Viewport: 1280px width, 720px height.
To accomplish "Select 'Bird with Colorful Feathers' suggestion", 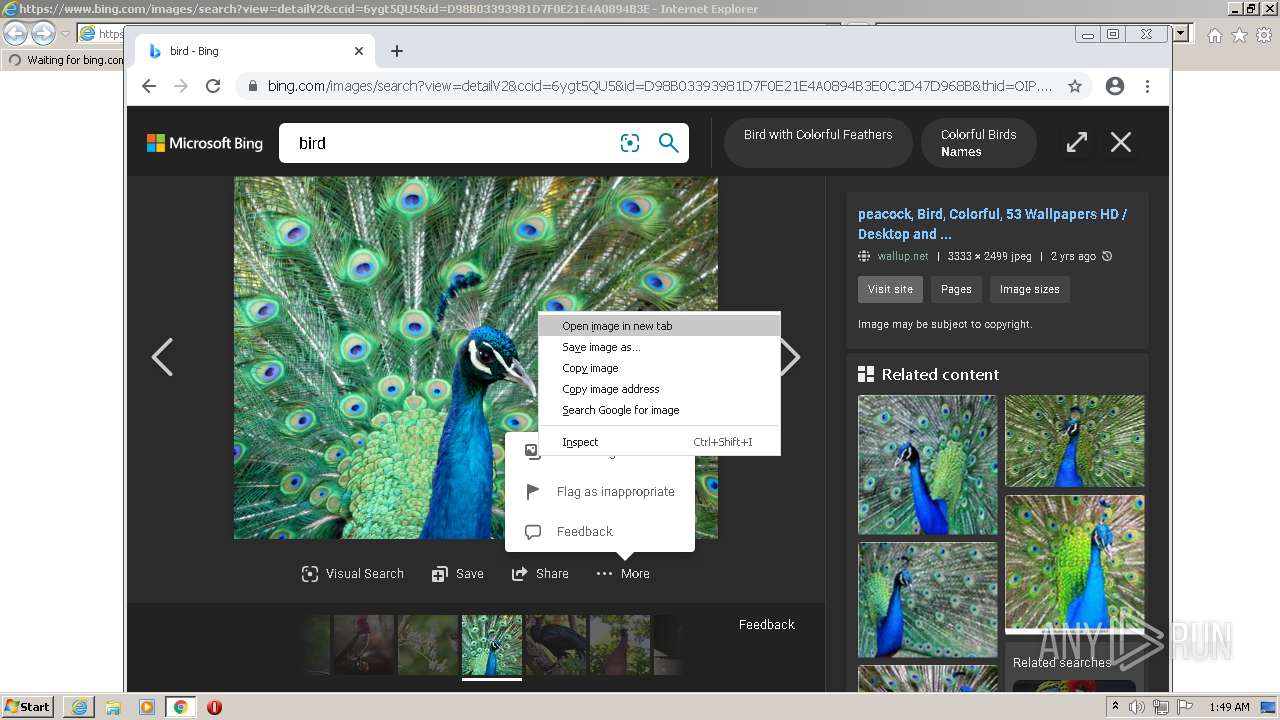I will pyautogui.click(x=818, y=142).
